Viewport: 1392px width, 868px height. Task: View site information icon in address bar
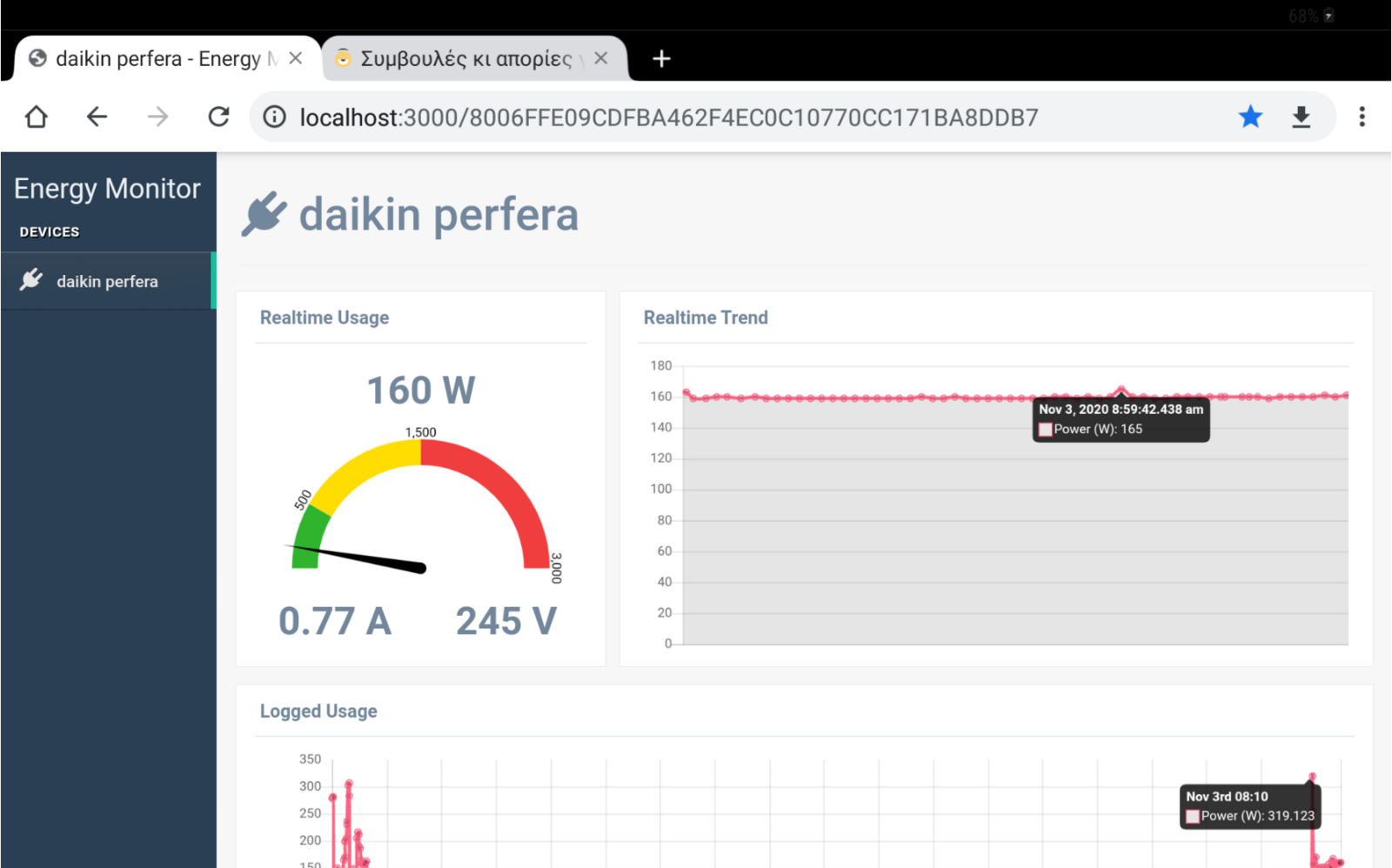click(274, 117)
